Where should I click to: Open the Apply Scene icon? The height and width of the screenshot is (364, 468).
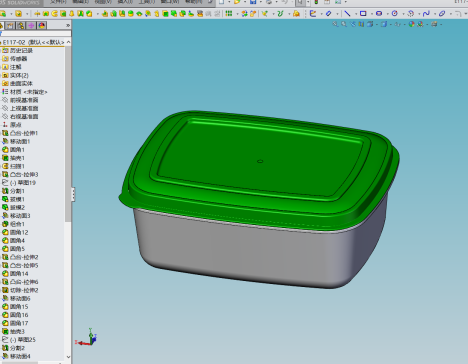click(420, 24)
